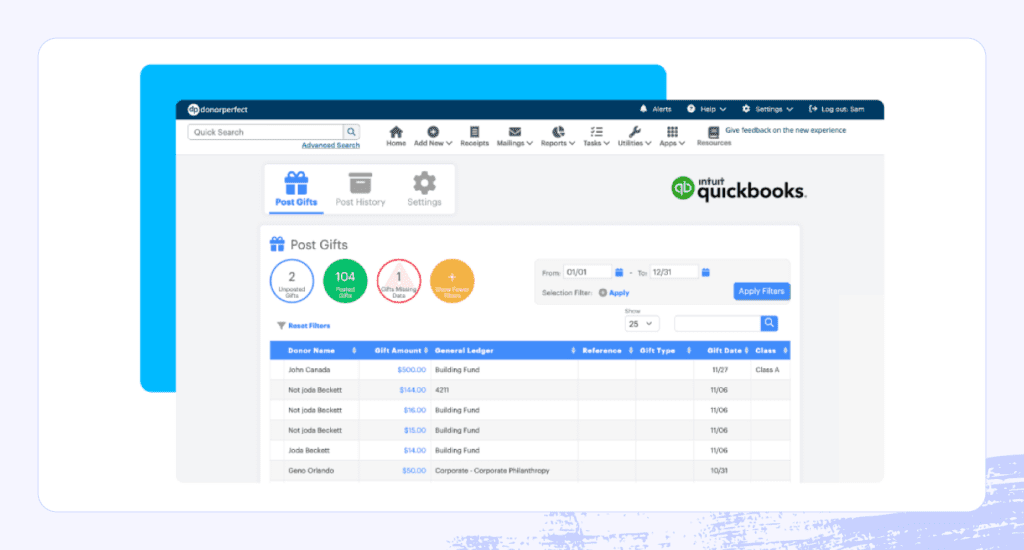This screenshot has height=550, width=1024.
Task: Open the Reports pie chart icon
Action: pyautogui.click(x=558, y=132)
